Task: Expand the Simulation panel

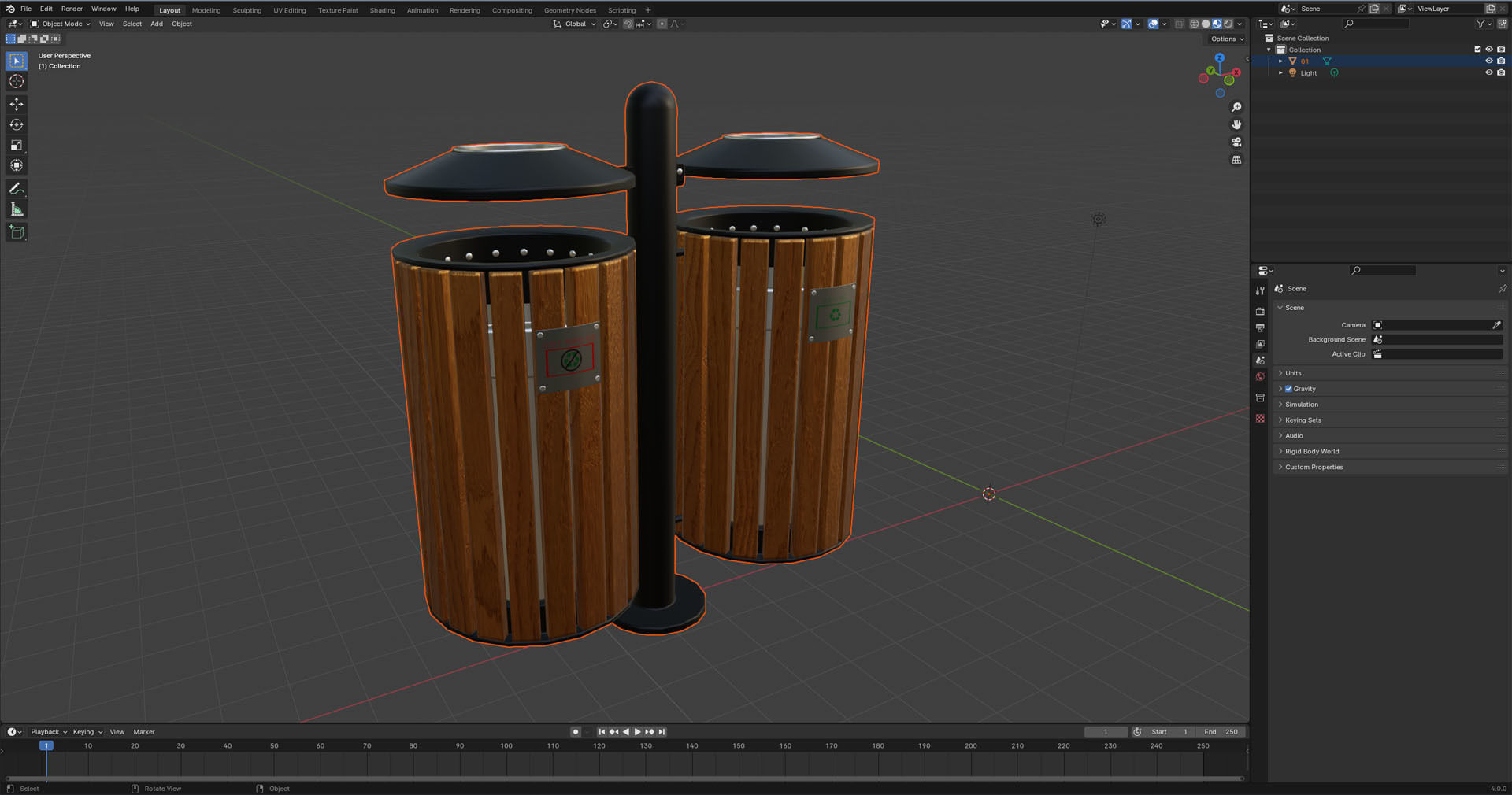Action: click(1301, 405)
